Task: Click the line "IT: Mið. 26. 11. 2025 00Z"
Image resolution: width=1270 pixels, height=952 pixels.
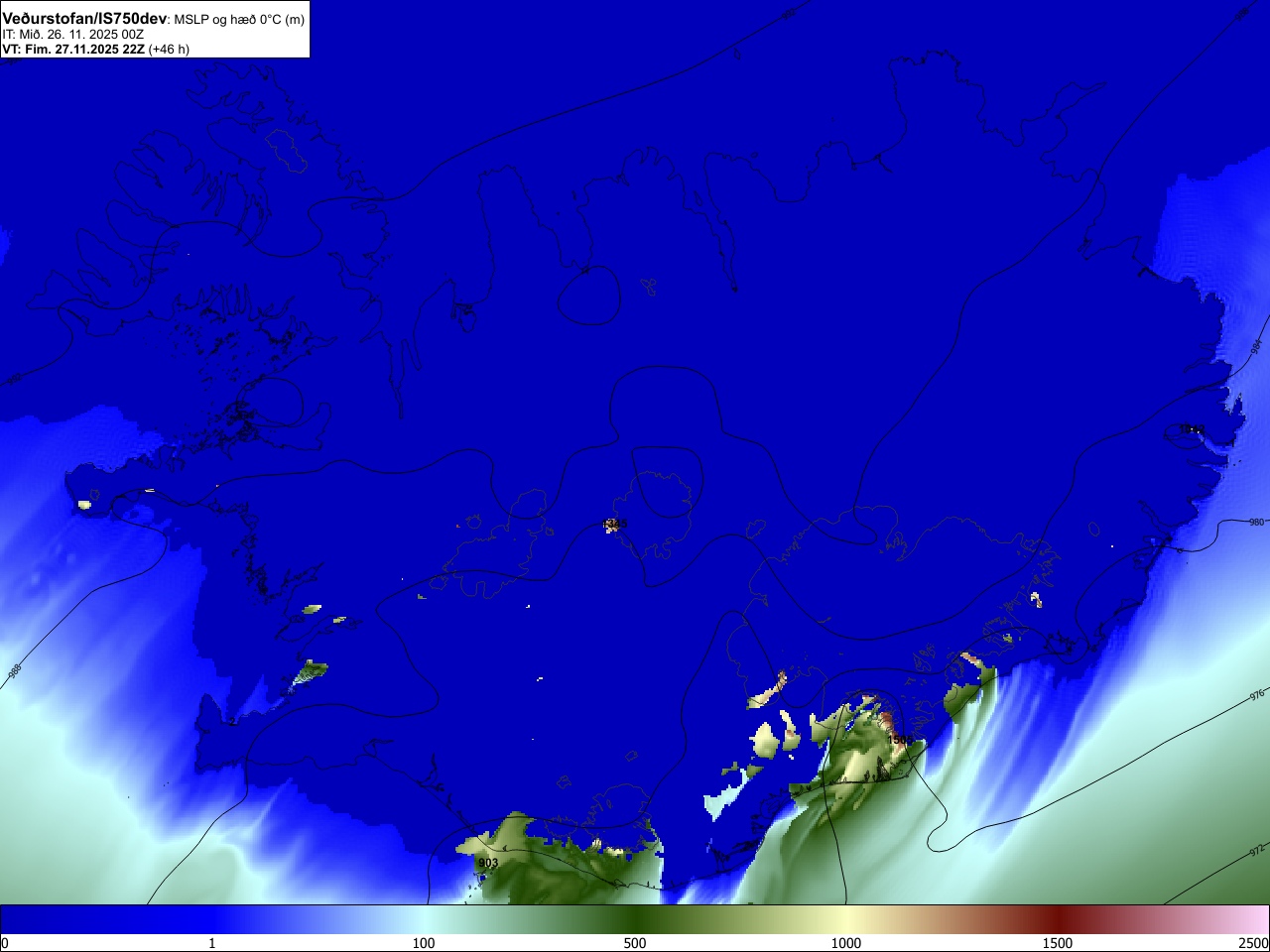Action: pyautogui.click(x=72, y=34)
